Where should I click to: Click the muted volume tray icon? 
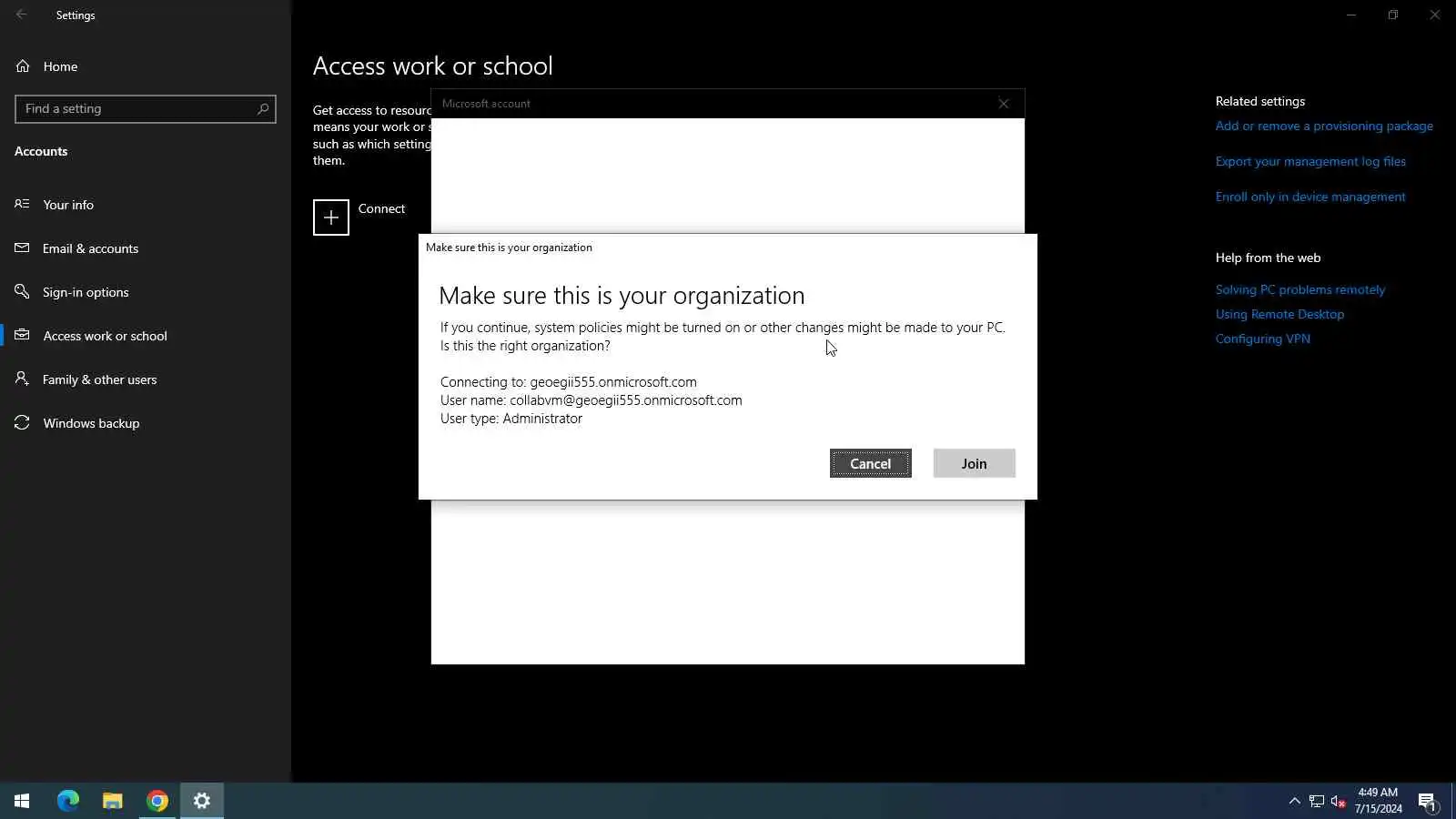coord(1339,801)
